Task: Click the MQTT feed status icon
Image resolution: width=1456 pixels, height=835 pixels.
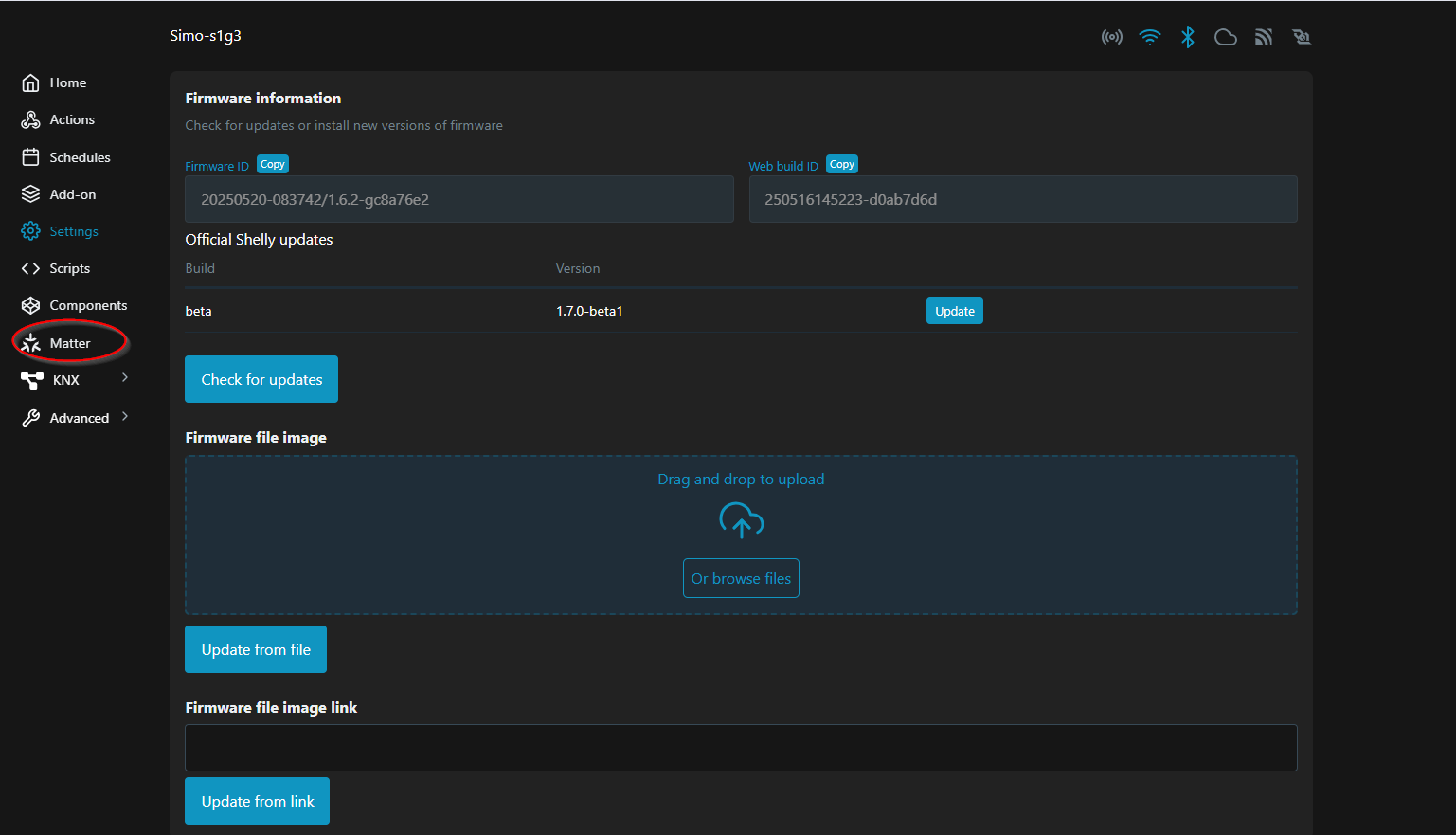Action: (x=1263, y=37)
